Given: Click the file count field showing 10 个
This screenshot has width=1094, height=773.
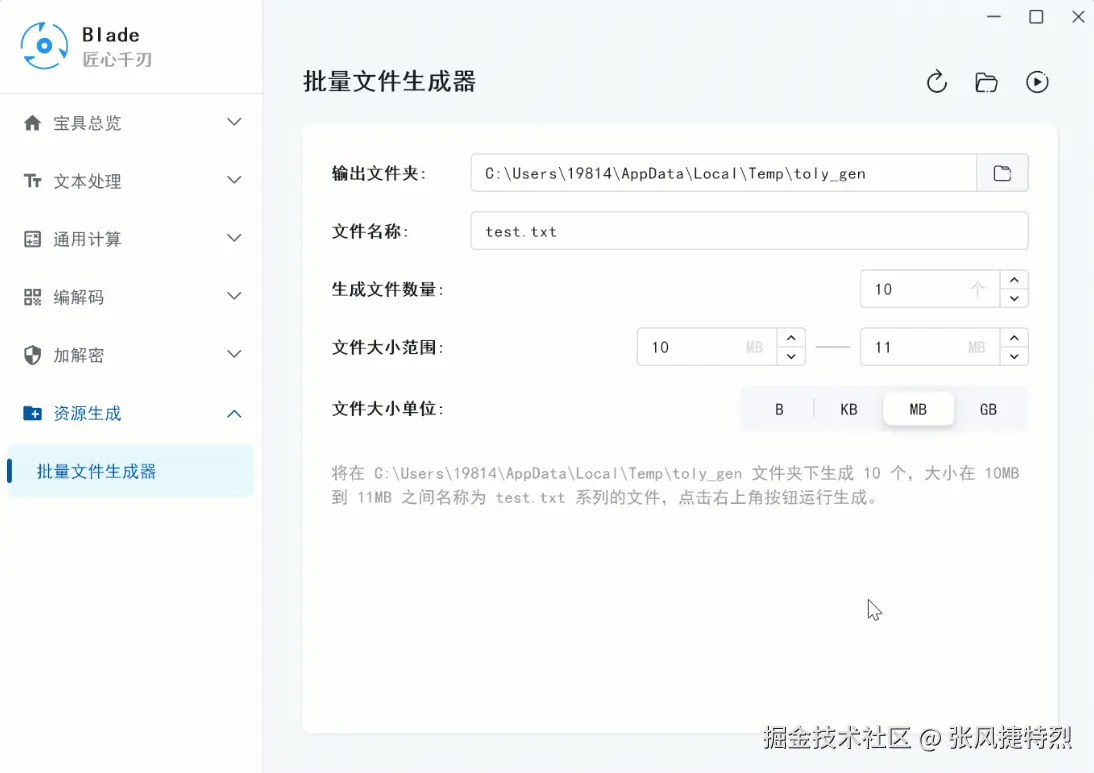Looking at the screenshot, I should coord(930,289).
